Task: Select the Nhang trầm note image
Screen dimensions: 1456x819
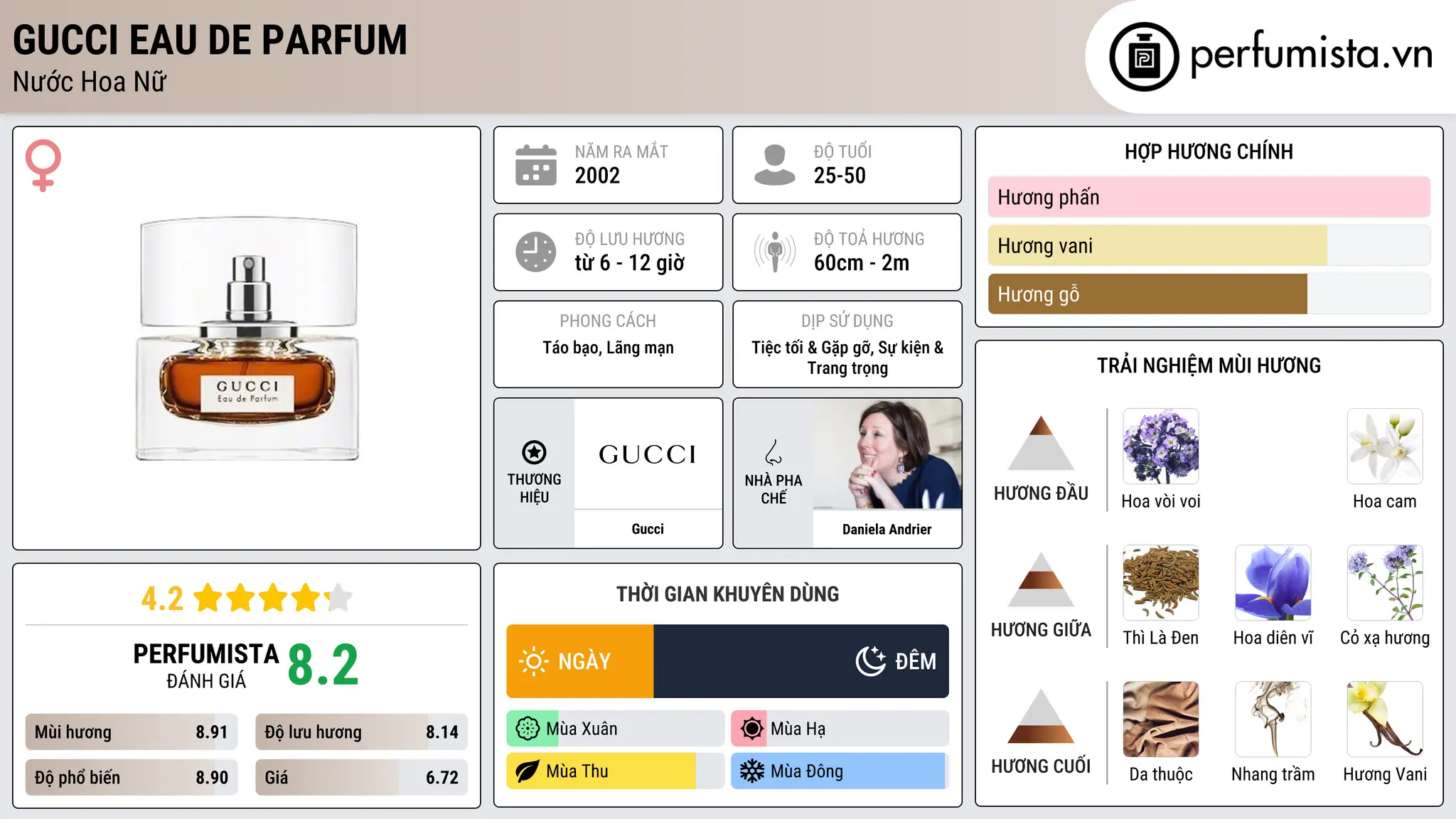Action: coord(1273,719)
